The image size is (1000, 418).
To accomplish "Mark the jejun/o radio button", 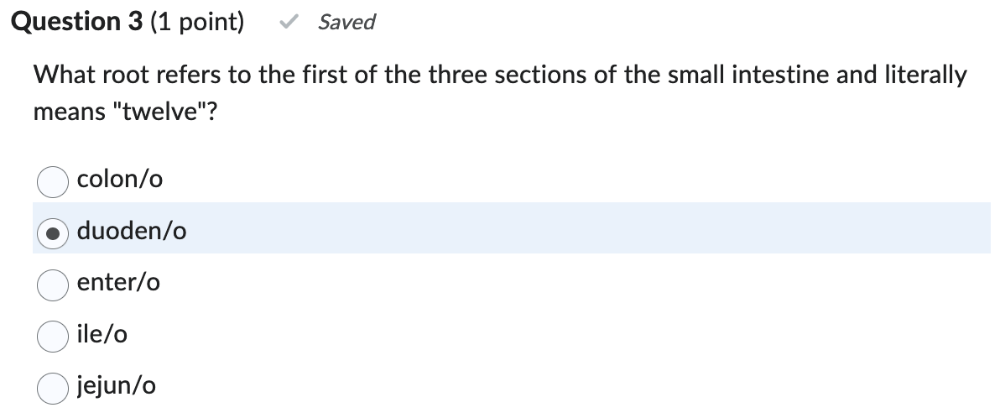I will click(52, 386).
